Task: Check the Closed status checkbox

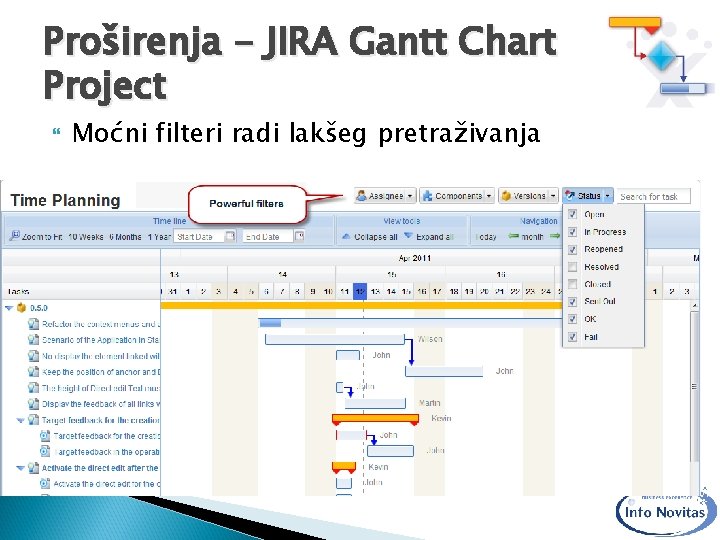Action: 572,284
